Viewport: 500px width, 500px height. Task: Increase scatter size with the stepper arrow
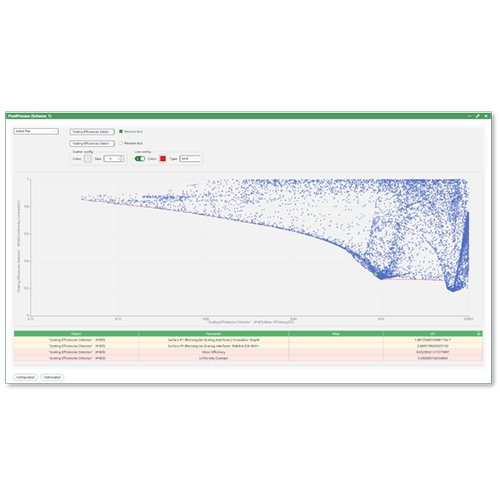click(122, 157)
